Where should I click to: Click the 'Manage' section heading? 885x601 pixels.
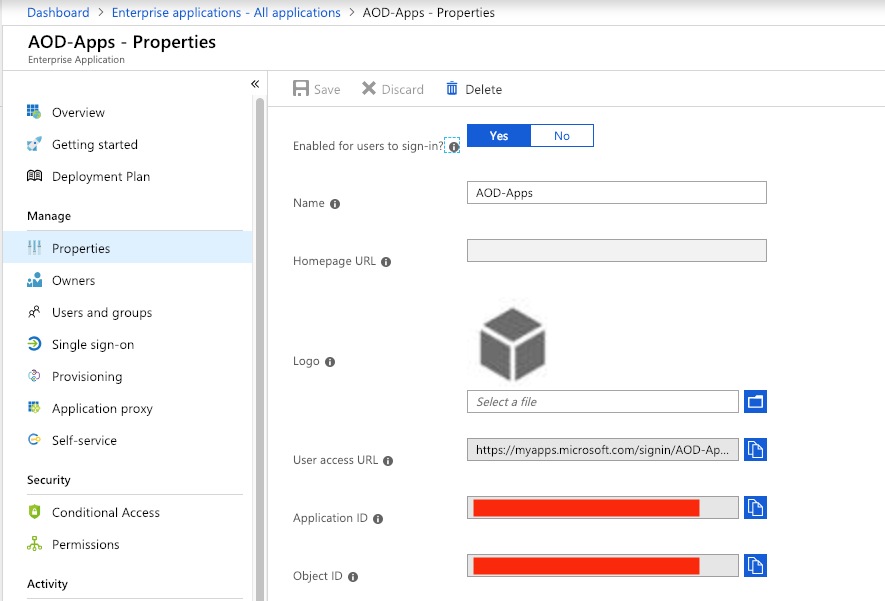(49, 216)
